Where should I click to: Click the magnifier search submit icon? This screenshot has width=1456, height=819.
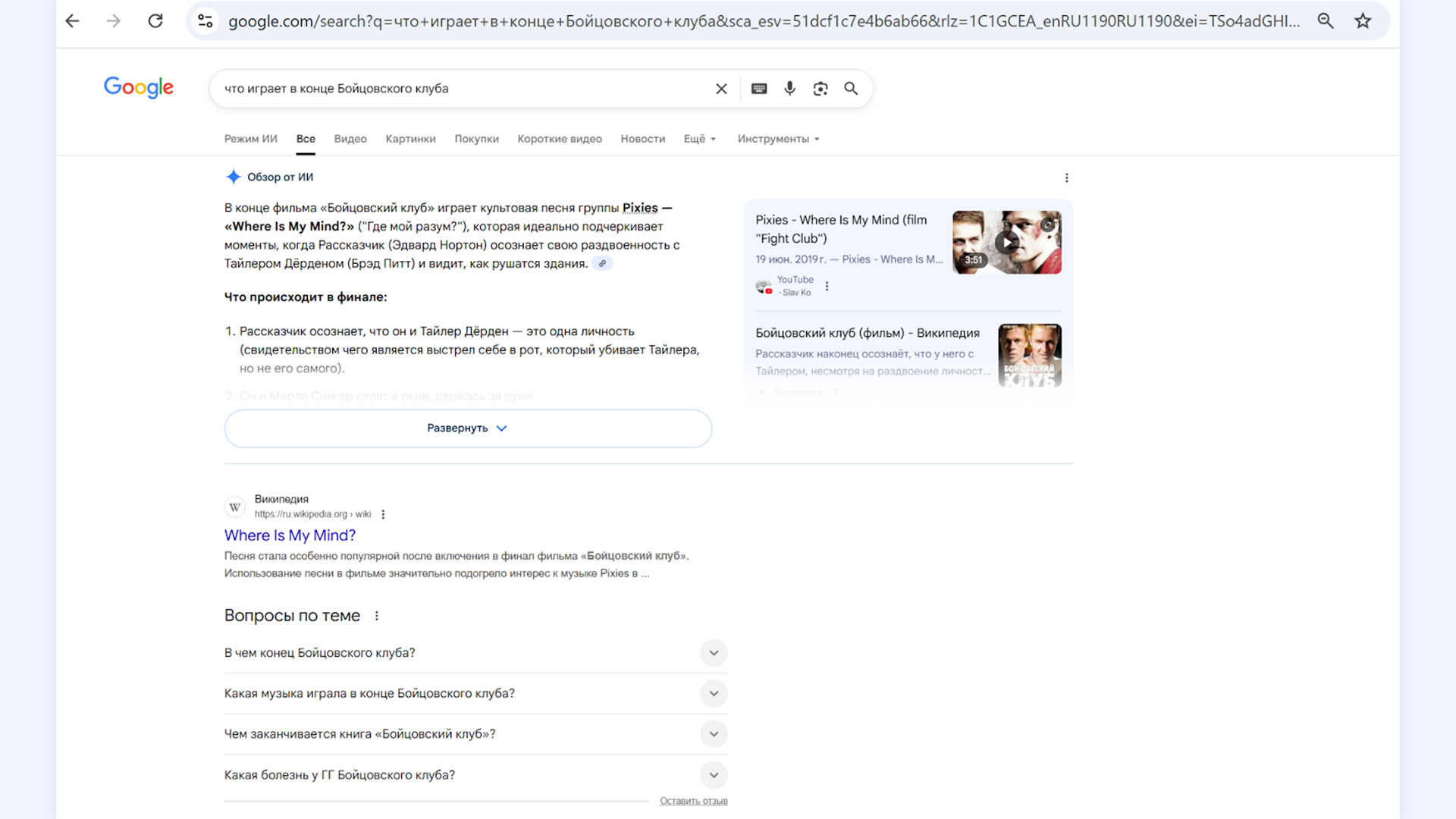click(851, 89)
